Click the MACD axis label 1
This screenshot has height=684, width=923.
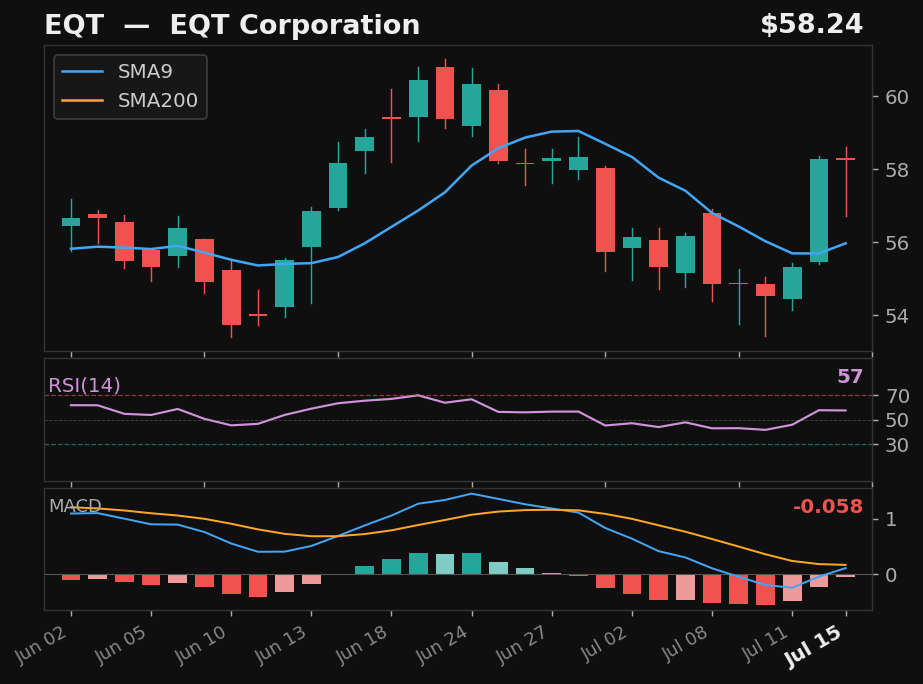[891, 519]
